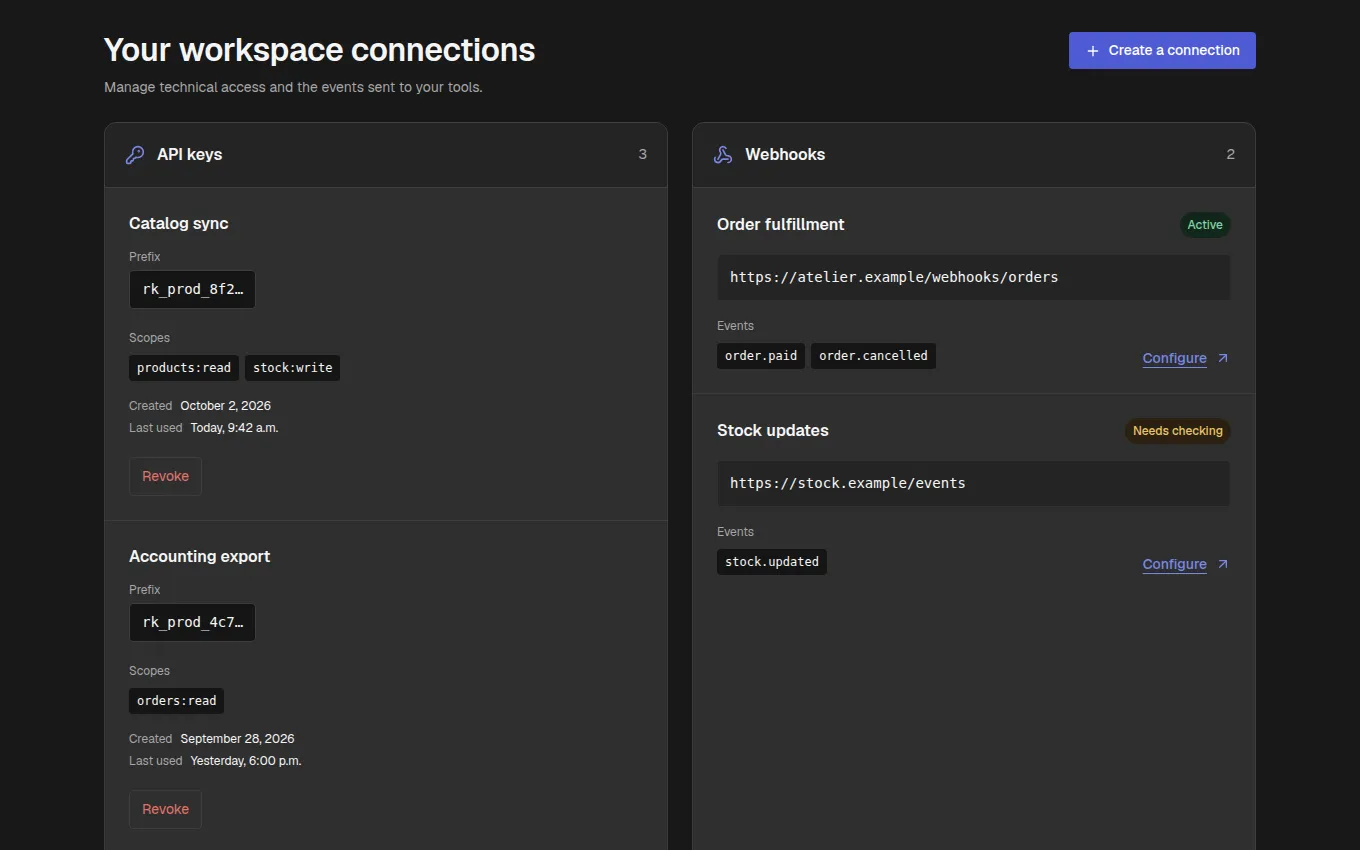Click the key icon beside API keys
The image size is (1360, 850).
pyautogui.click(x=134, y=155)
